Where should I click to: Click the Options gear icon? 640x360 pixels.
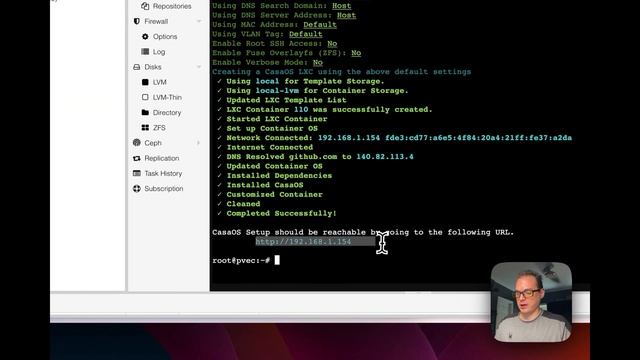145,37
